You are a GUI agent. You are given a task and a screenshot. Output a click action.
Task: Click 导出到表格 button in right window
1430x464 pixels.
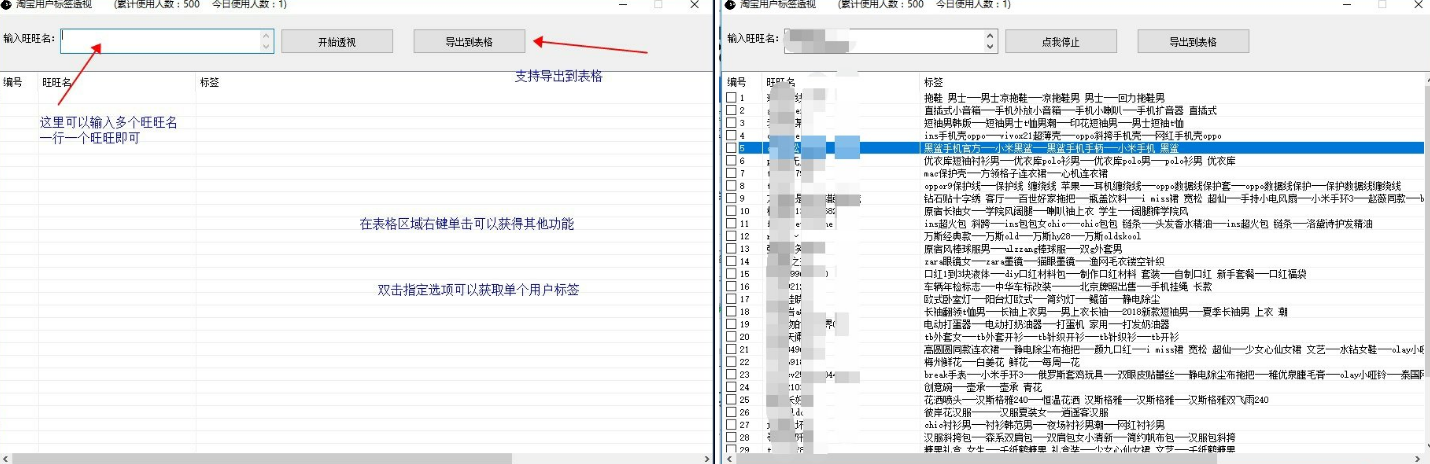pyautogui.click(x=1193, y=42)
